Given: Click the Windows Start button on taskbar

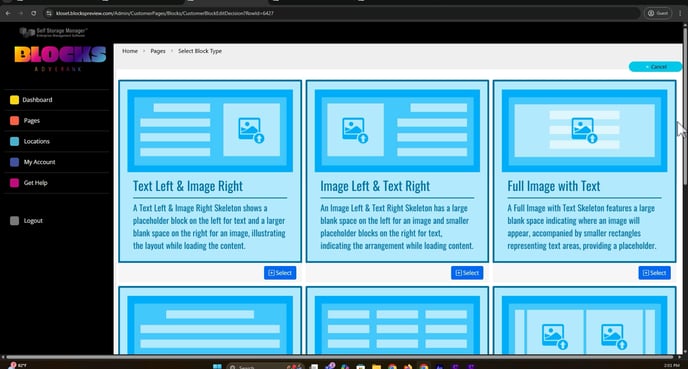Looking at the screenshot, I should pos(217,366).
